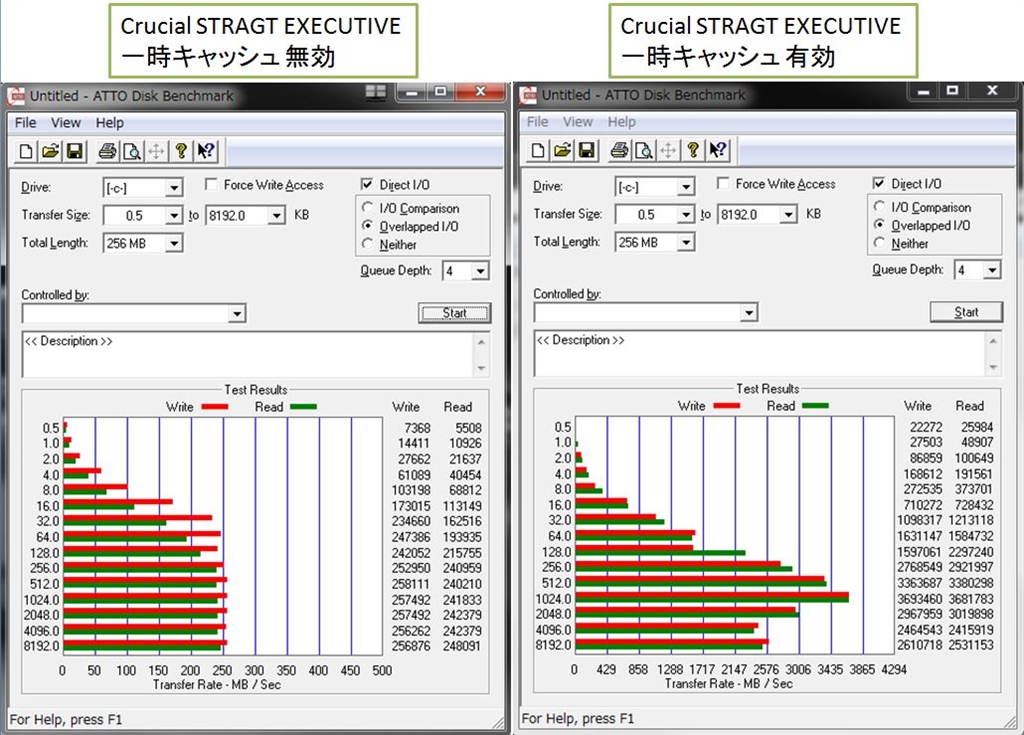The height and width of the screenshot is (735, 1024).
Task: Click the four-arrow move icon in right window toolbar
Action: pos(668,150)
